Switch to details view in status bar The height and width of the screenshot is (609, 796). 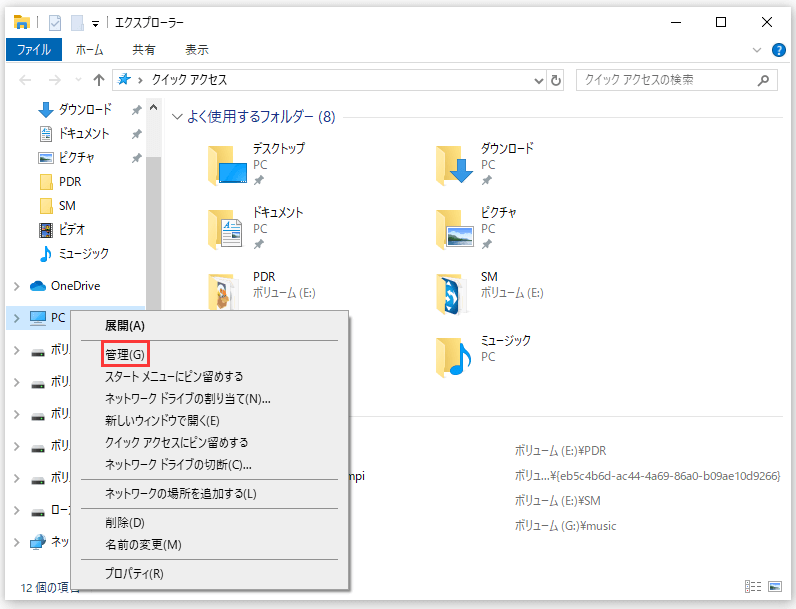coord(753,586)
